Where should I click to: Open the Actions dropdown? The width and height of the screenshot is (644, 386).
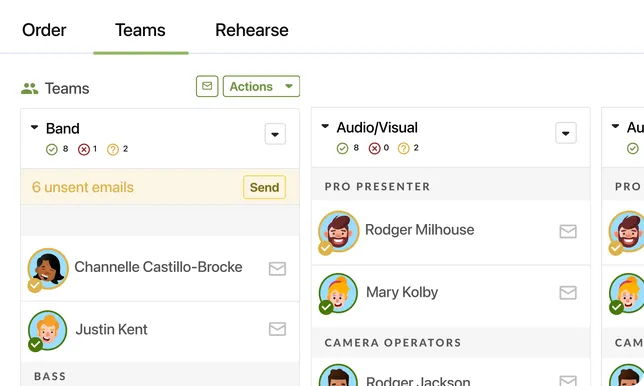[261, 86]
